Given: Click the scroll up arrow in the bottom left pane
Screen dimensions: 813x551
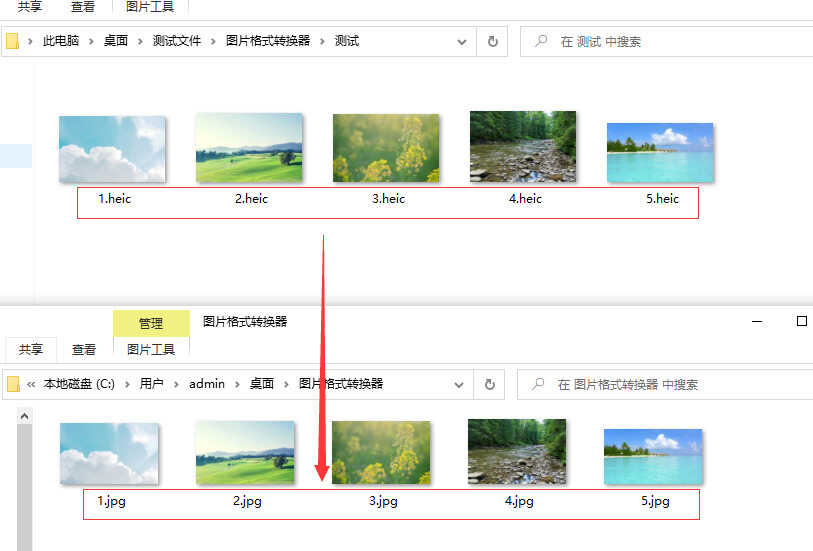Looking at the screenshot, I should pos(24,415).
